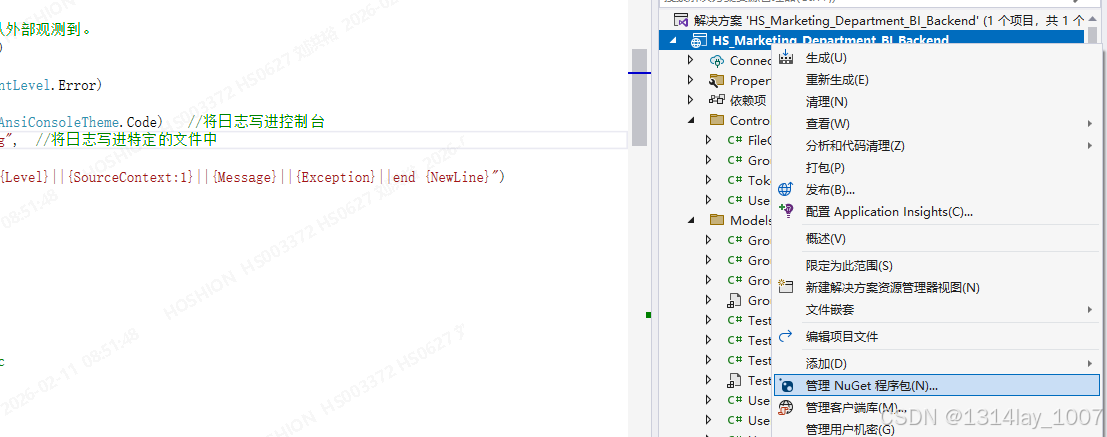Collapse the HS_Marketing_Department_BI_Backend project node
1107x437 pixels.
(674, 41)
